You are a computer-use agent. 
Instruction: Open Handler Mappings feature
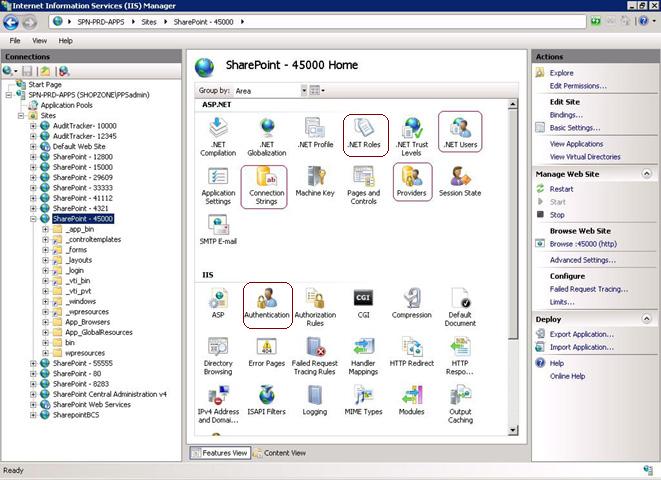pyautogui.click(x=363, y=356)
